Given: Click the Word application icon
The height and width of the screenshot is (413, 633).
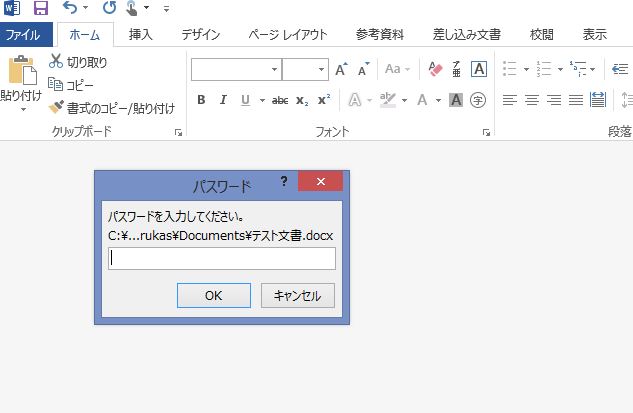Looking at the screenshot, I should coord(12,8).
